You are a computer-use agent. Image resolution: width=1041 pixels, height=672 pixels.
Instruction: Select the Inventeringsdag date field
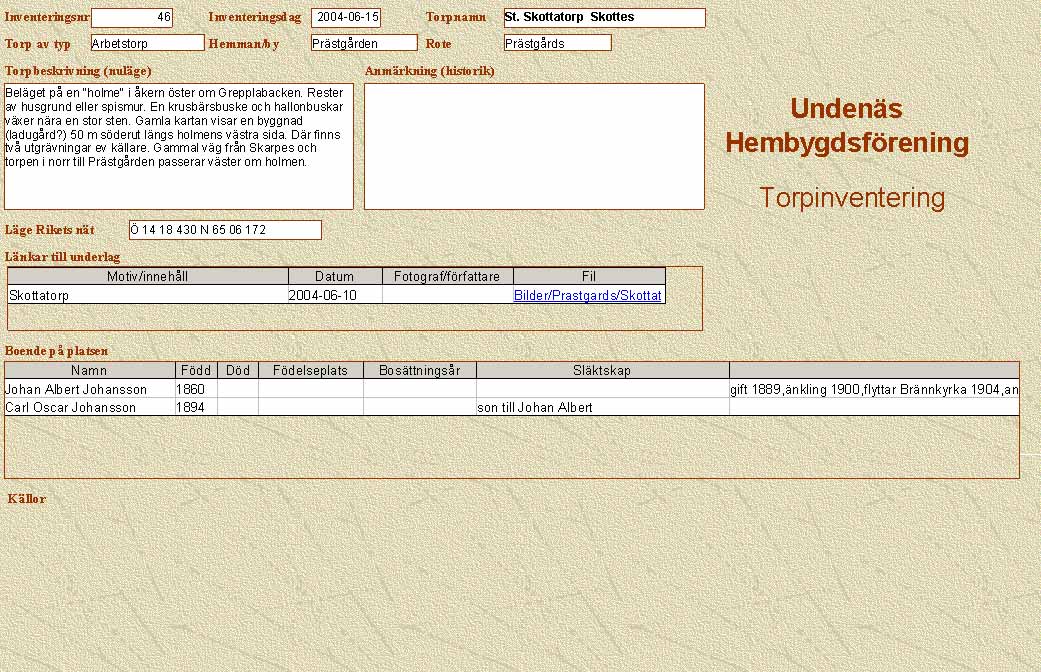346,18
